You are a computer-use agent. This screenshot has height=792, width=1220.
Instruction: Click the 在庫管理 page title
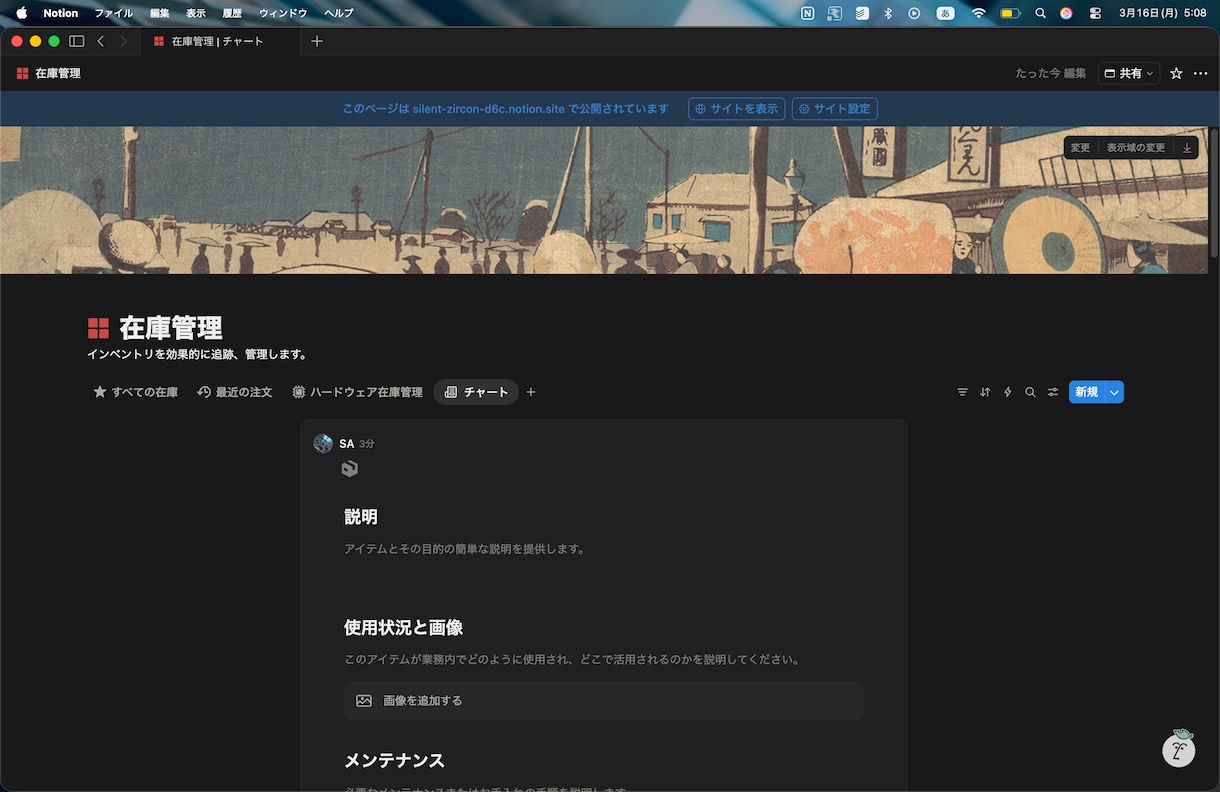171,328
